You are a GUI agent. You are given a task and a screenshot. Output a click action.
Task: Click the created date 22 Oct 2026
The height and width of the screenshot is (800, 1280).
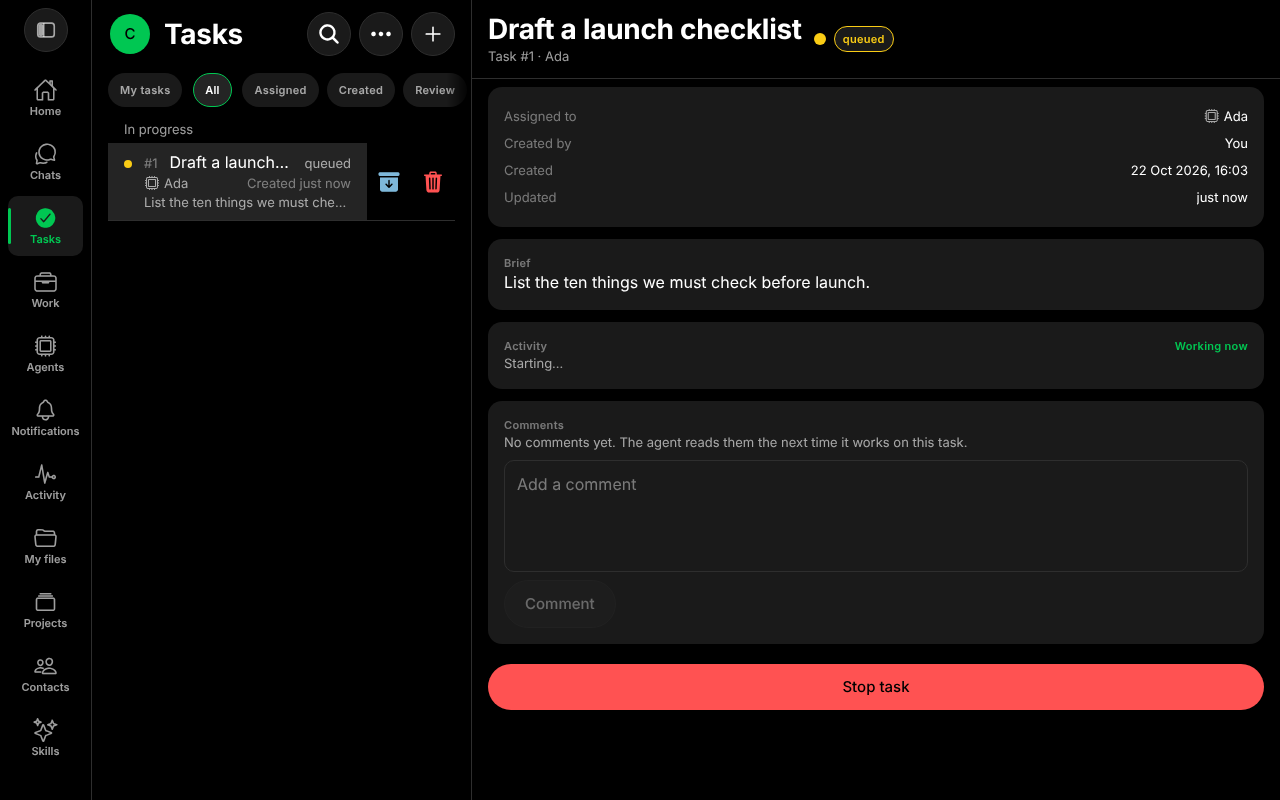[x=1189, y=170]
